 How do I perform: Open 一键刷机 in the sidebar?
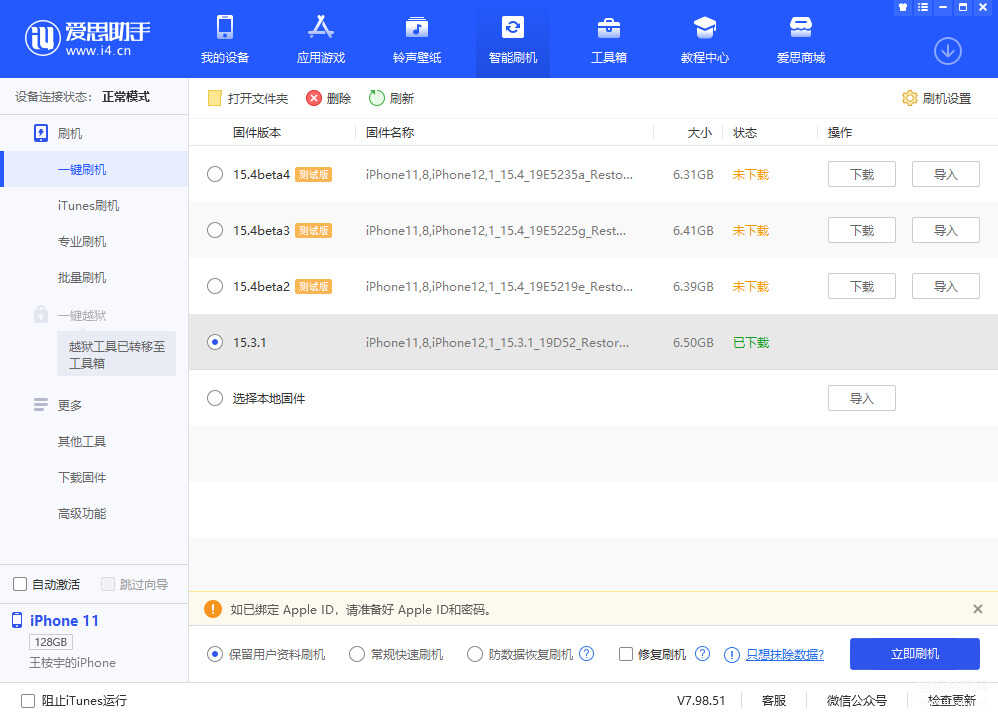coord(95,169)
